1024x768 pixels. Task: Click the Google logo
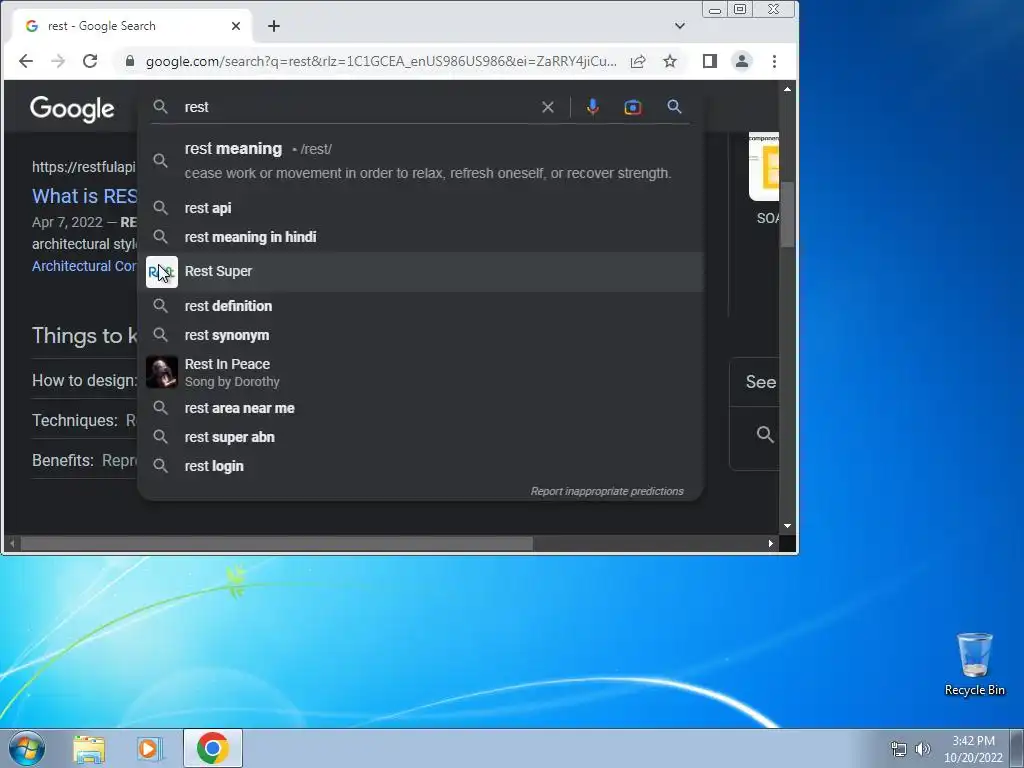[72, 109]
